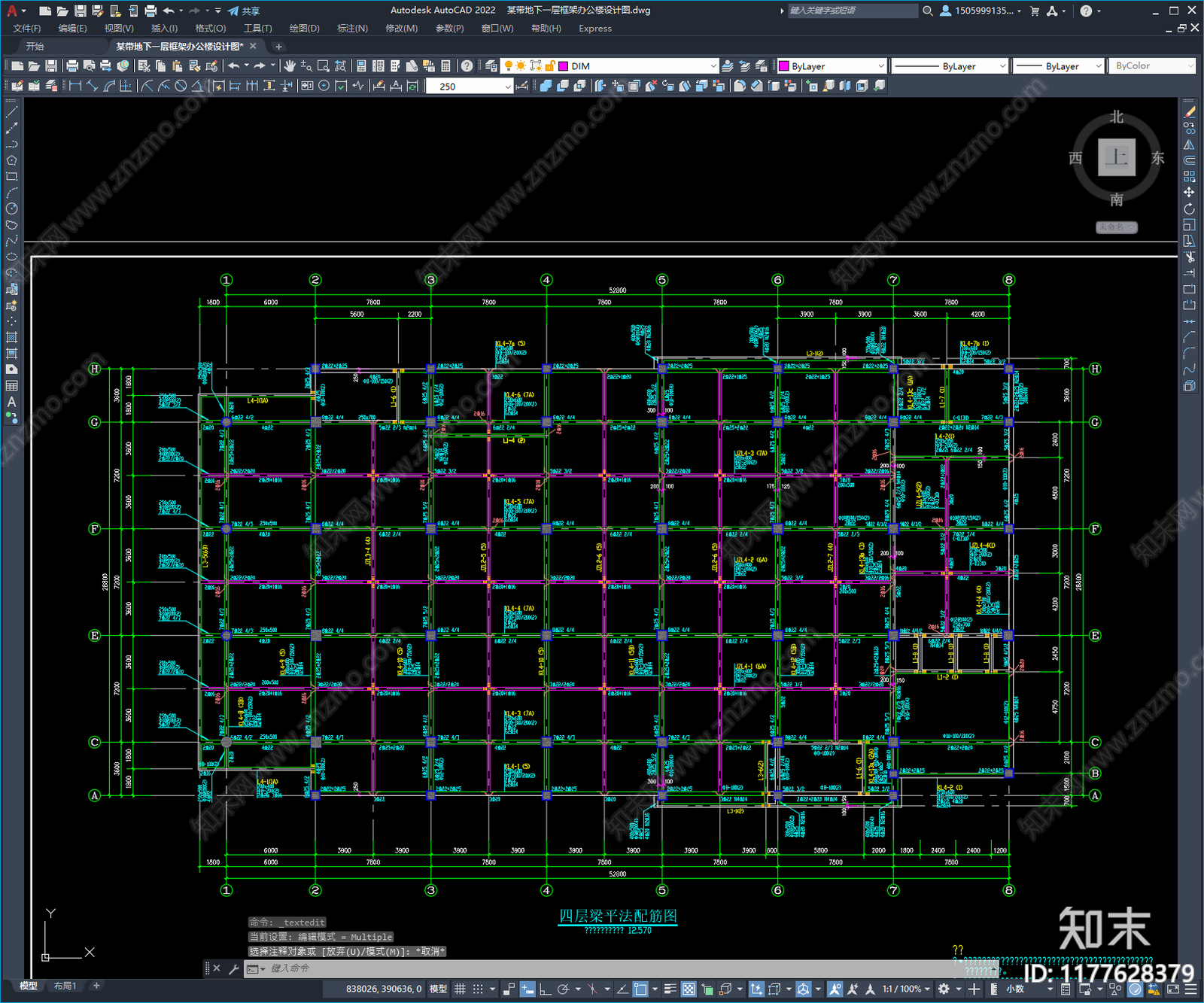
Task: Toggle layer lock icon in layer dropdown
Action: (550, 66)
